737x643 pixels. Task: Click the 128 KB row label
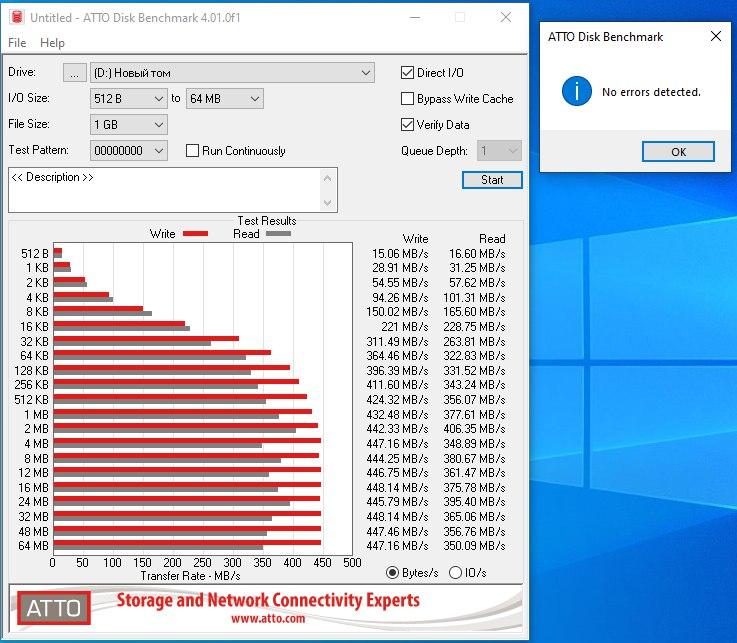tap(31, 370)
